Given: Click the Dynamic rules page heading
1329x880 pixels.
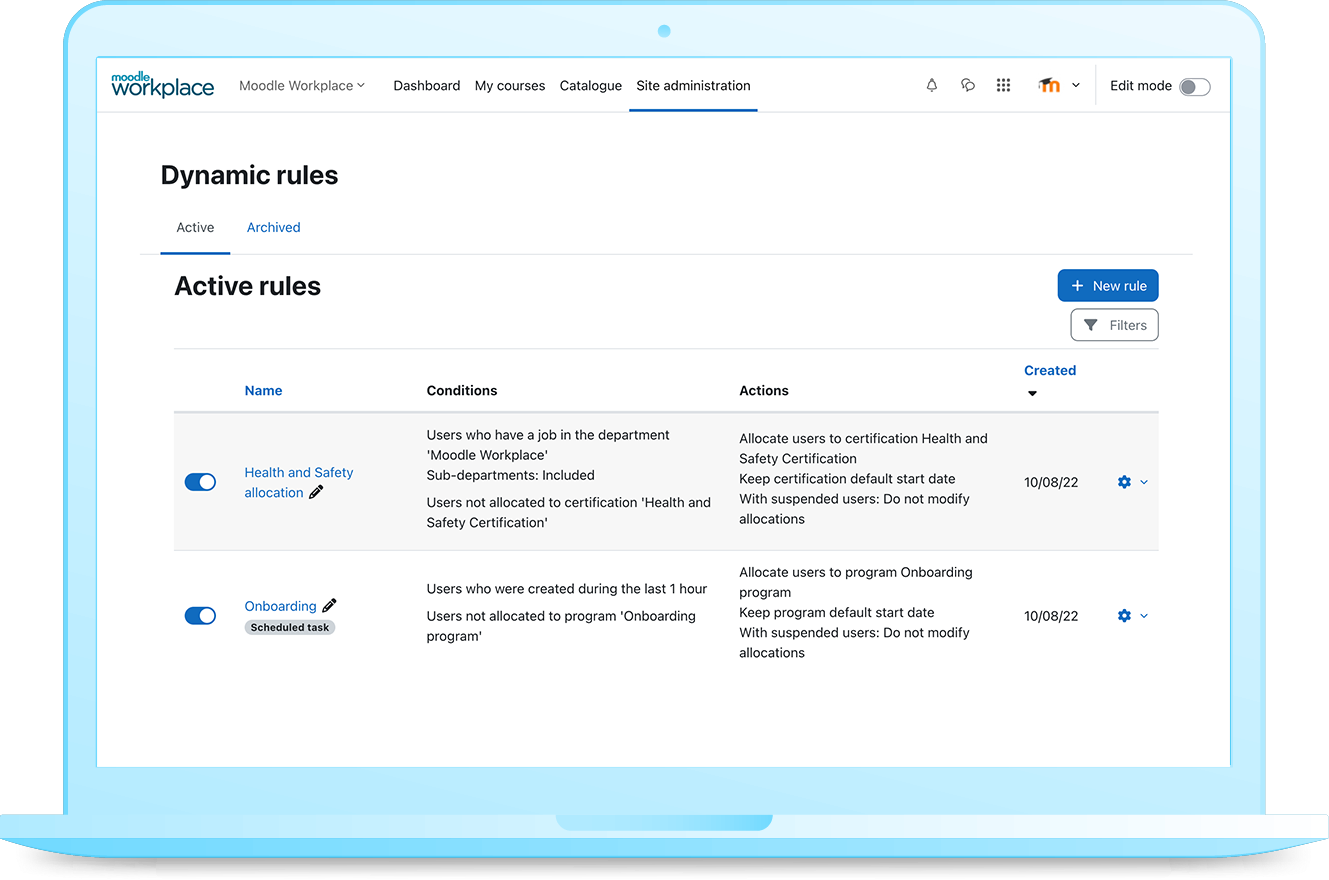Looking at the screenshot, I should [x=250, y=176].
